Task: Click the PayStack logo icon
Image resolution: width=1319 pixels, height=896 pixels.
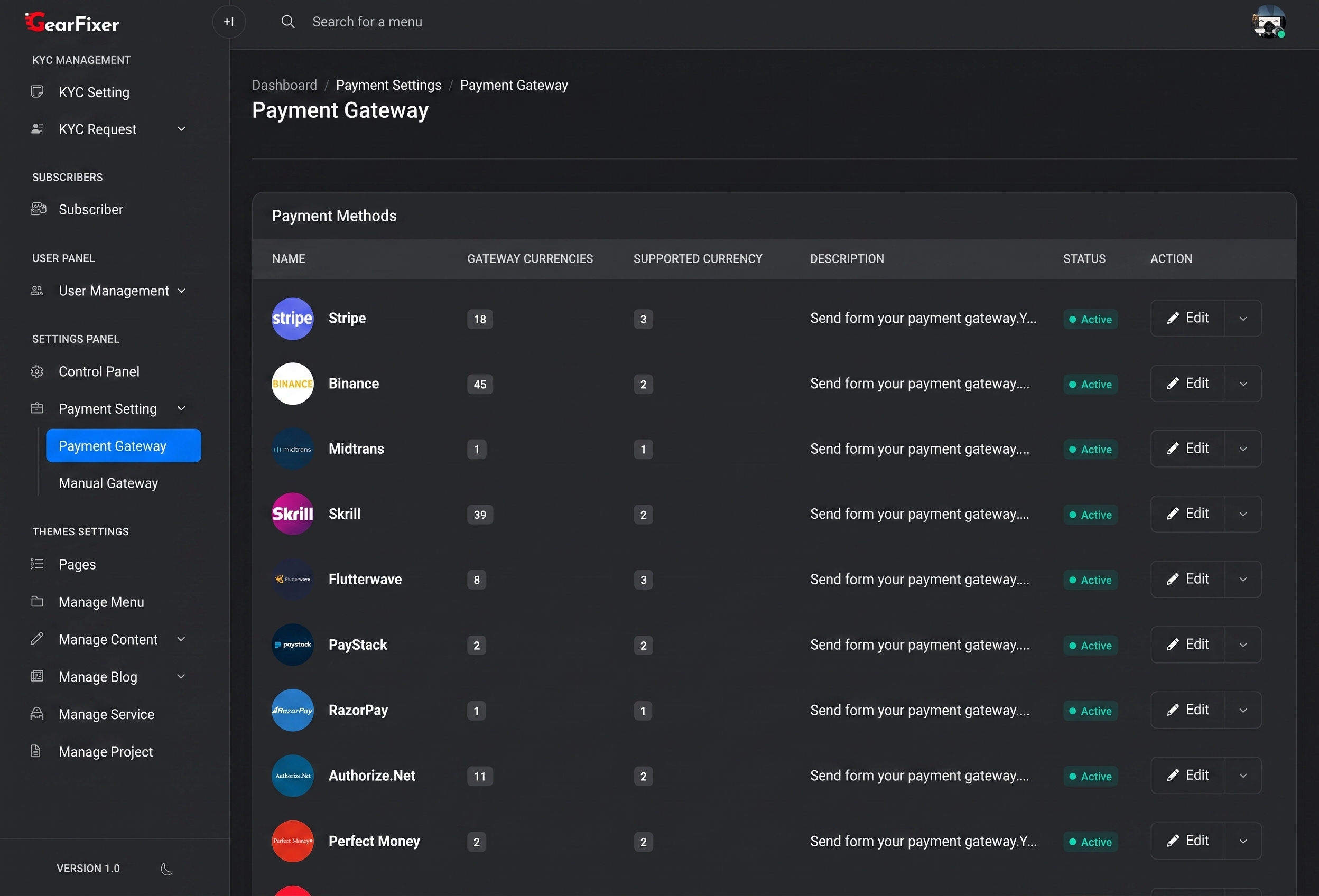Action: [x=292, y=645]
